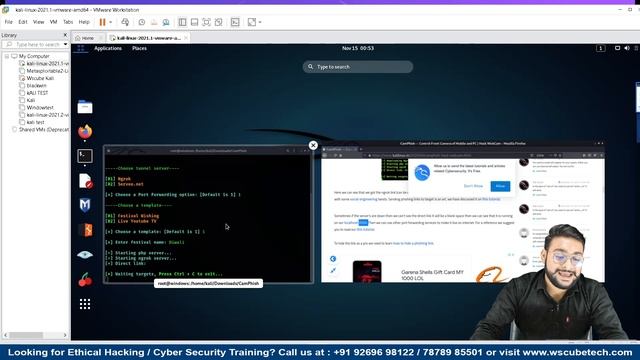Click the Nov 15 00:53 clock
Screen dimensions: 640x360
tap(358, 48)
